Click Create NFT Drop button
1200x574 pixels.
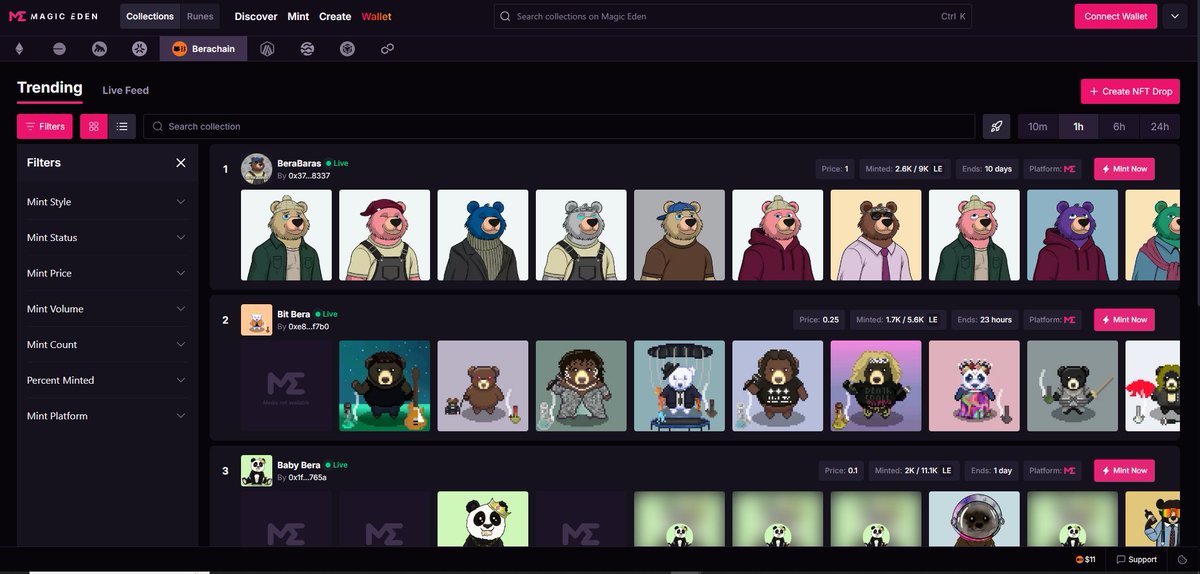coord(1130,91)
